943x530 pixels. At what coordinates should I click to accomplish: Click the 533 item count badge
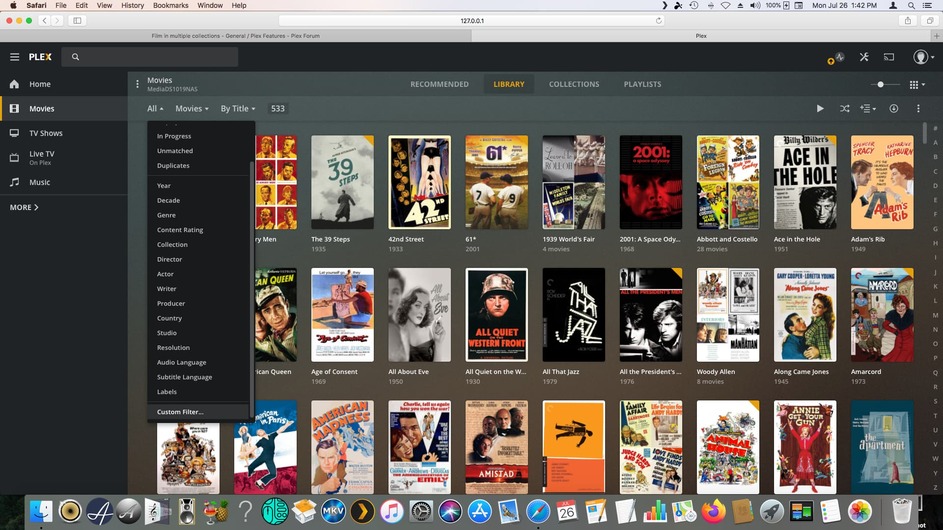[x=277, y=108]
